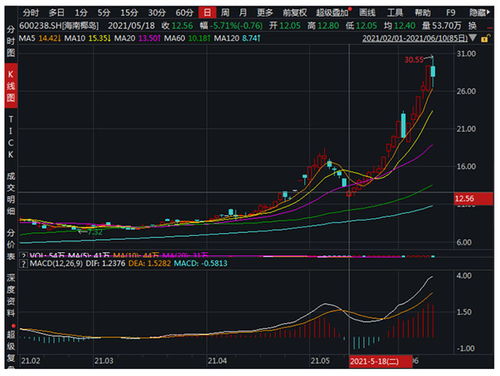Click the 2021/02/01-2021/06/10 date range link
This screenshot has height=376, width=500.
(415, 38)
